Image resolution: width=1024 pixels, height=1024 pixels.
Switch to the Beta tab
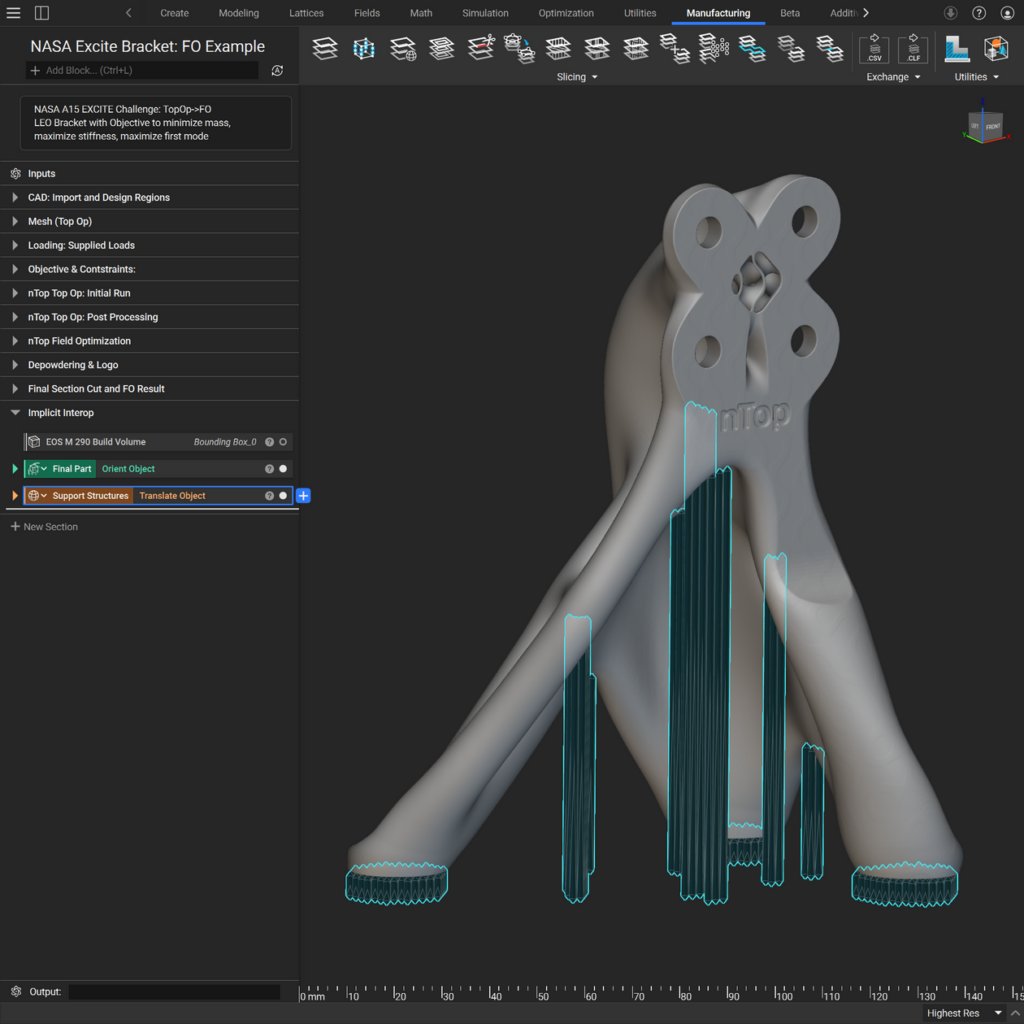(x=790, y=13)
